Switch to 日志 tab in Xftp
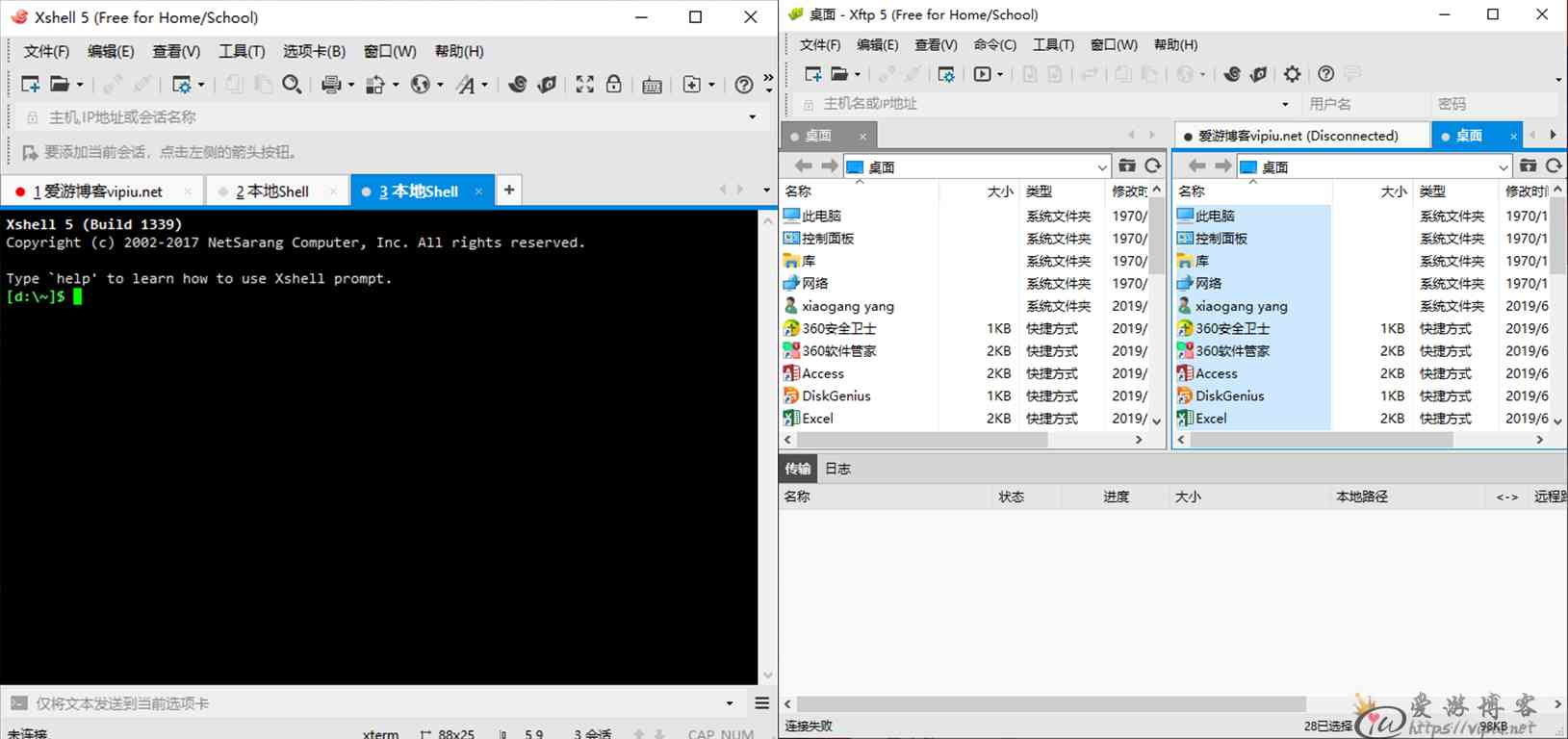The width and height of the screenshot is (1568, 739). point(838,469)
